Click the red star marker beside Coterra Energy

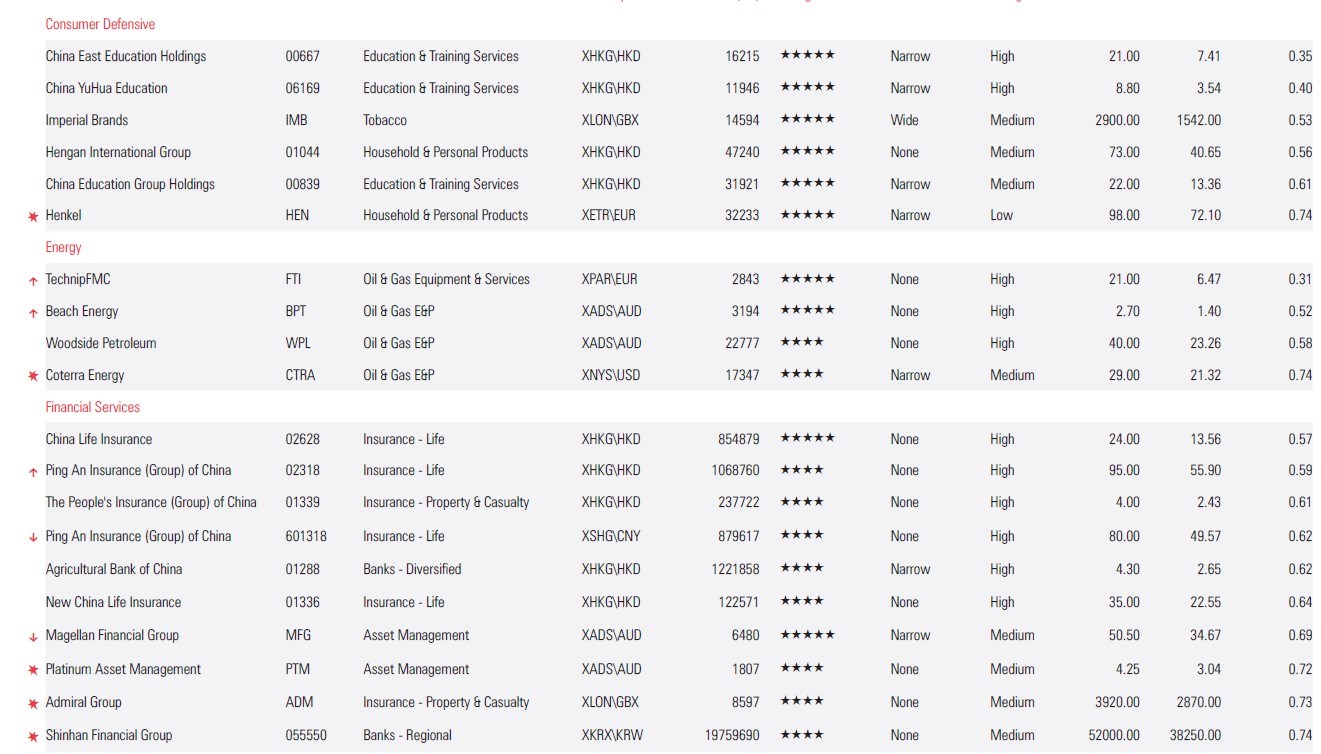pyautogui.click(x=33, y=376)
